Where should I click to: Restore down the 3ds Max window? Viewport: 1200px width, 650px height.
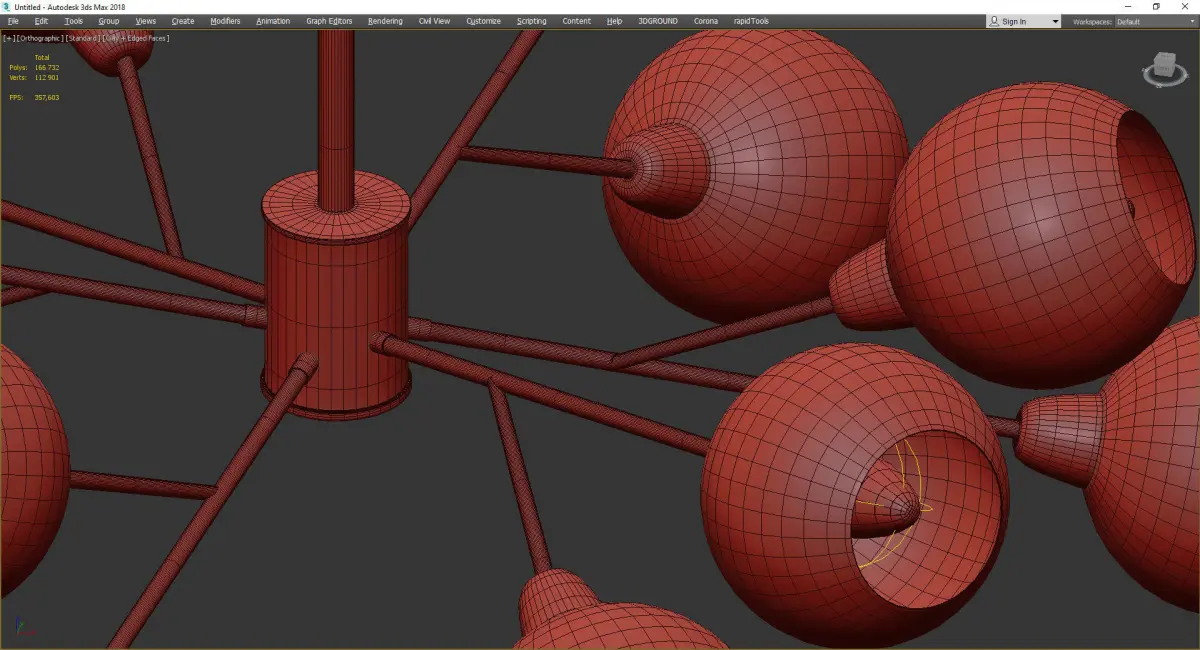[1156, 7]
